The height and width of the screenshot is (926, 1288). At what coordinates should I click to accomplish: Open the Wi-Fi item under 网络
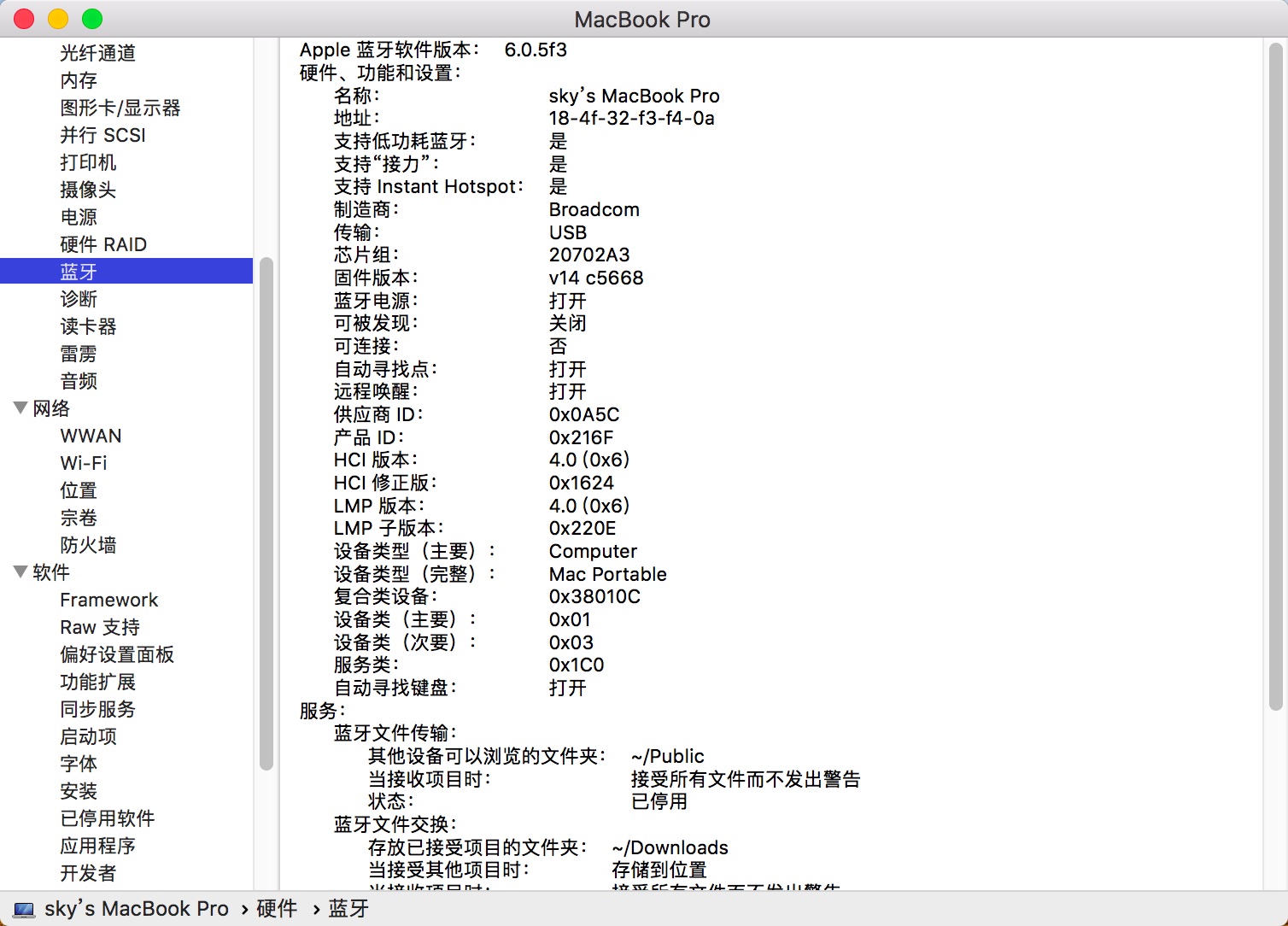pos(84,463)
